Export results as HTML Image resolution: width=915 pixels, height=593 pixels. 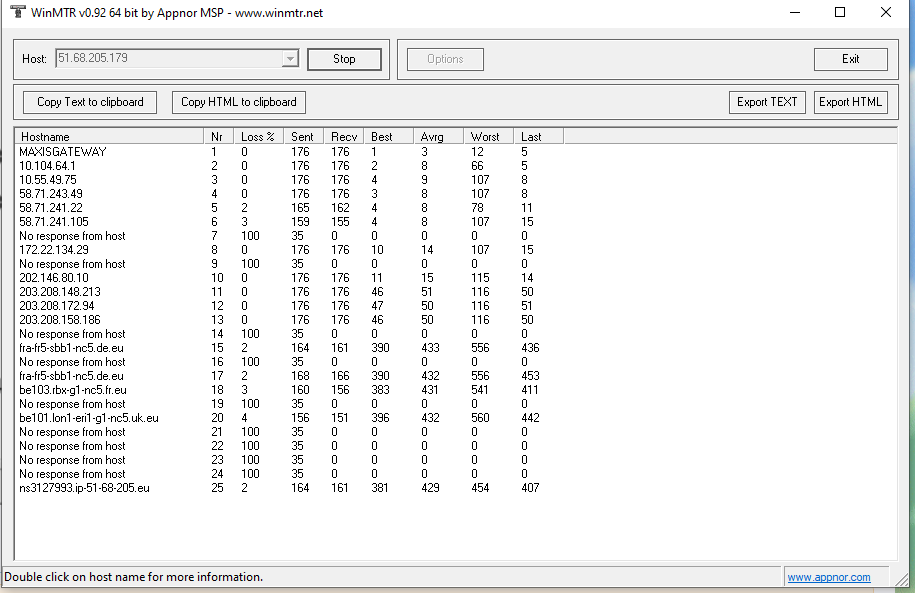(x=851, y=102)
